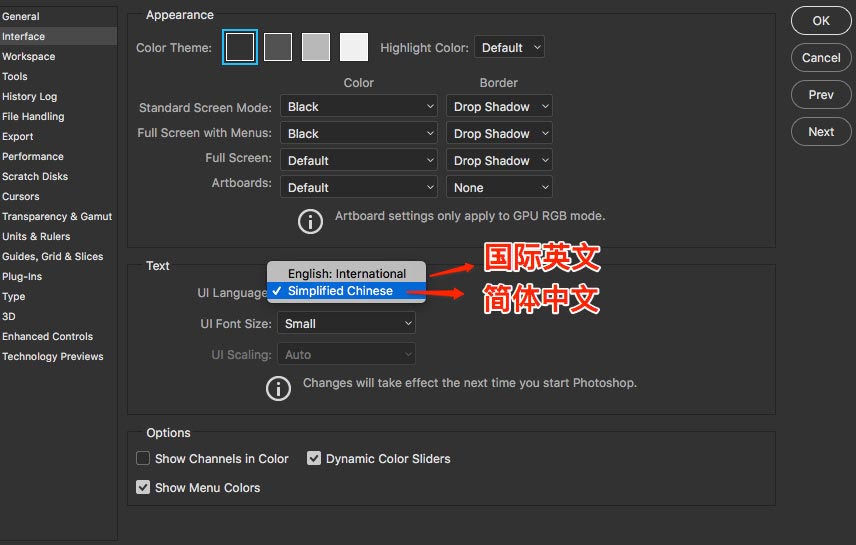Screen dimensions: 856x545
Task: Expand the UI Font Size dropdown
Action: coord(346,323)
